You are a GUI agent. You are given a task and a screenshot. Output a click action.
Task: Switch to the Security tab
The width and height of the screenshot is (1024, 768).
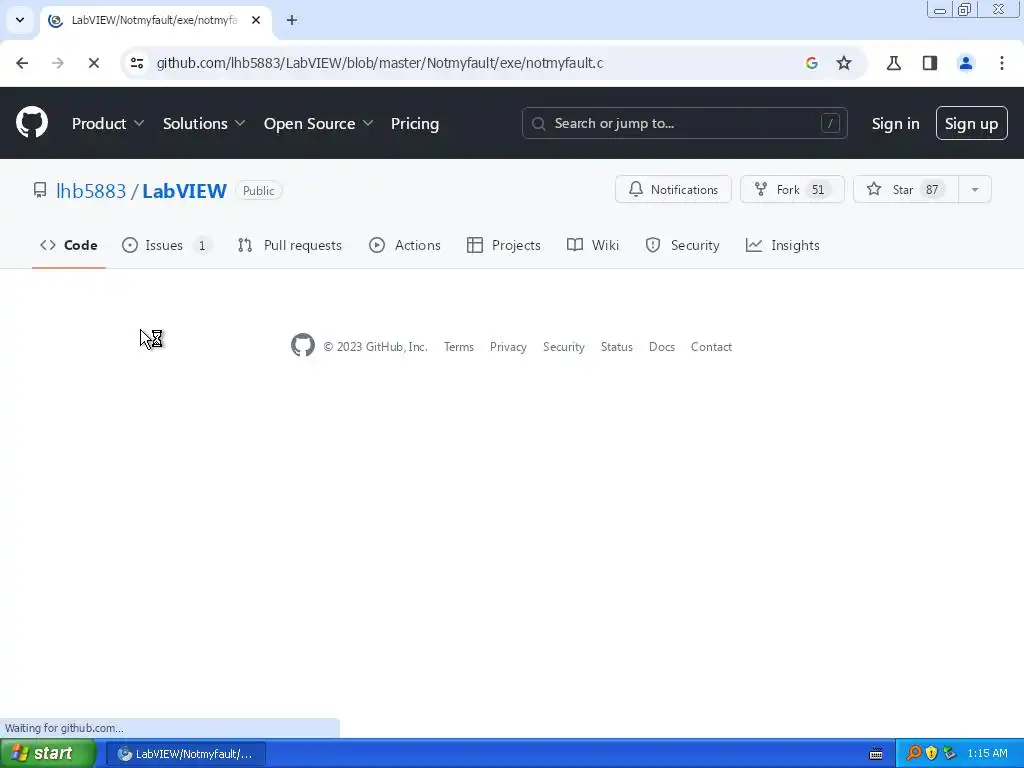682,246
